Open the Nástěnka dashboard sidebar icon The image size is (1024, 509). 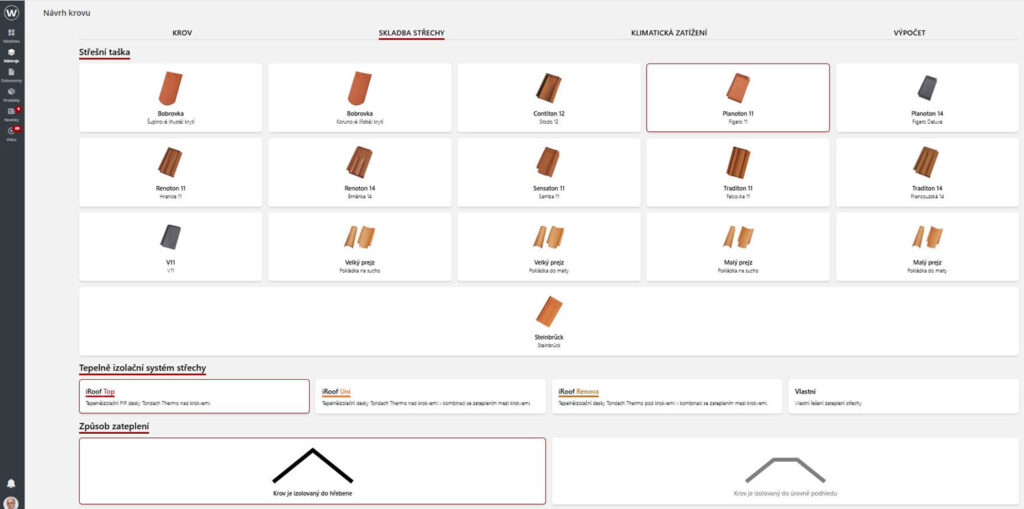click(x=11, y=35)
